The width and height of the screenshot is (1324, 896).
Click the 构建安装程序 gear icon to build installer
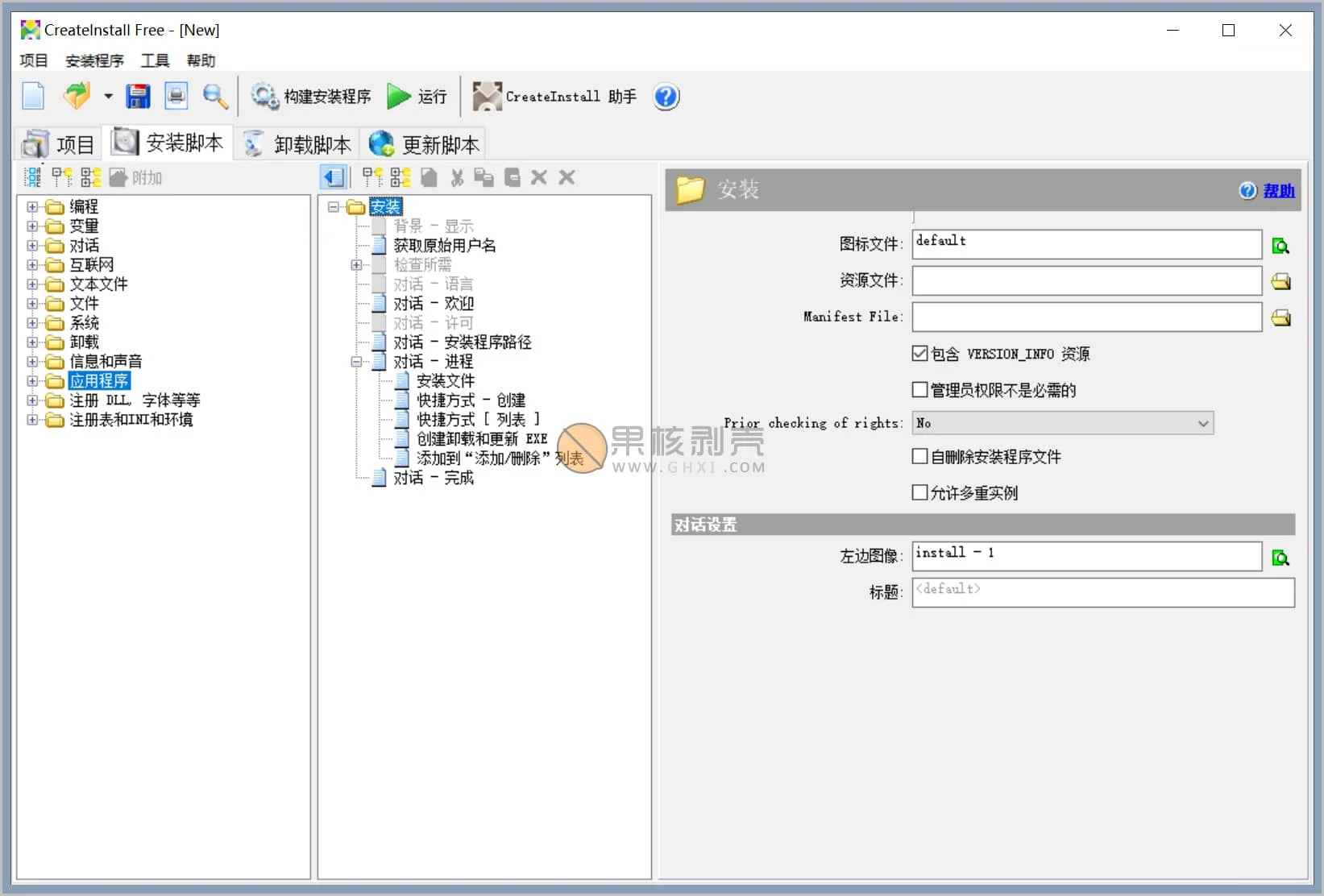coord(264,96)
